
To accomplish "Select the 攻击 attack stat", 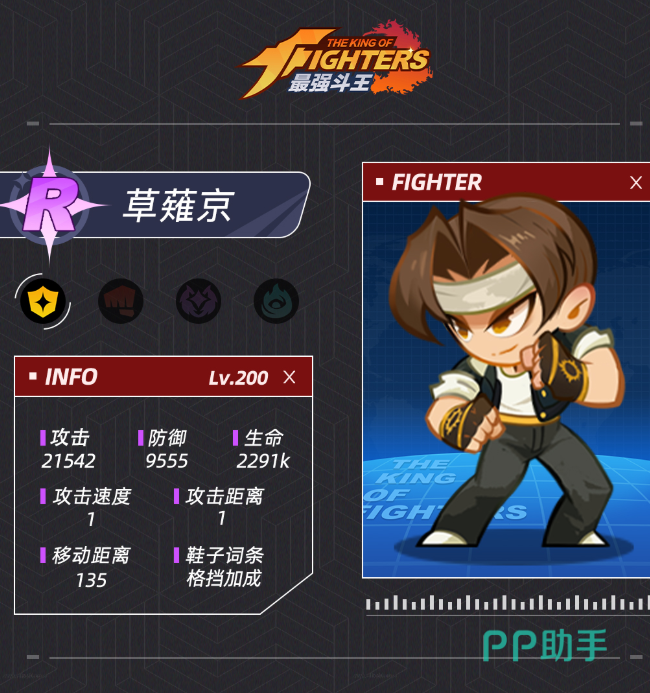I will 68,449.
